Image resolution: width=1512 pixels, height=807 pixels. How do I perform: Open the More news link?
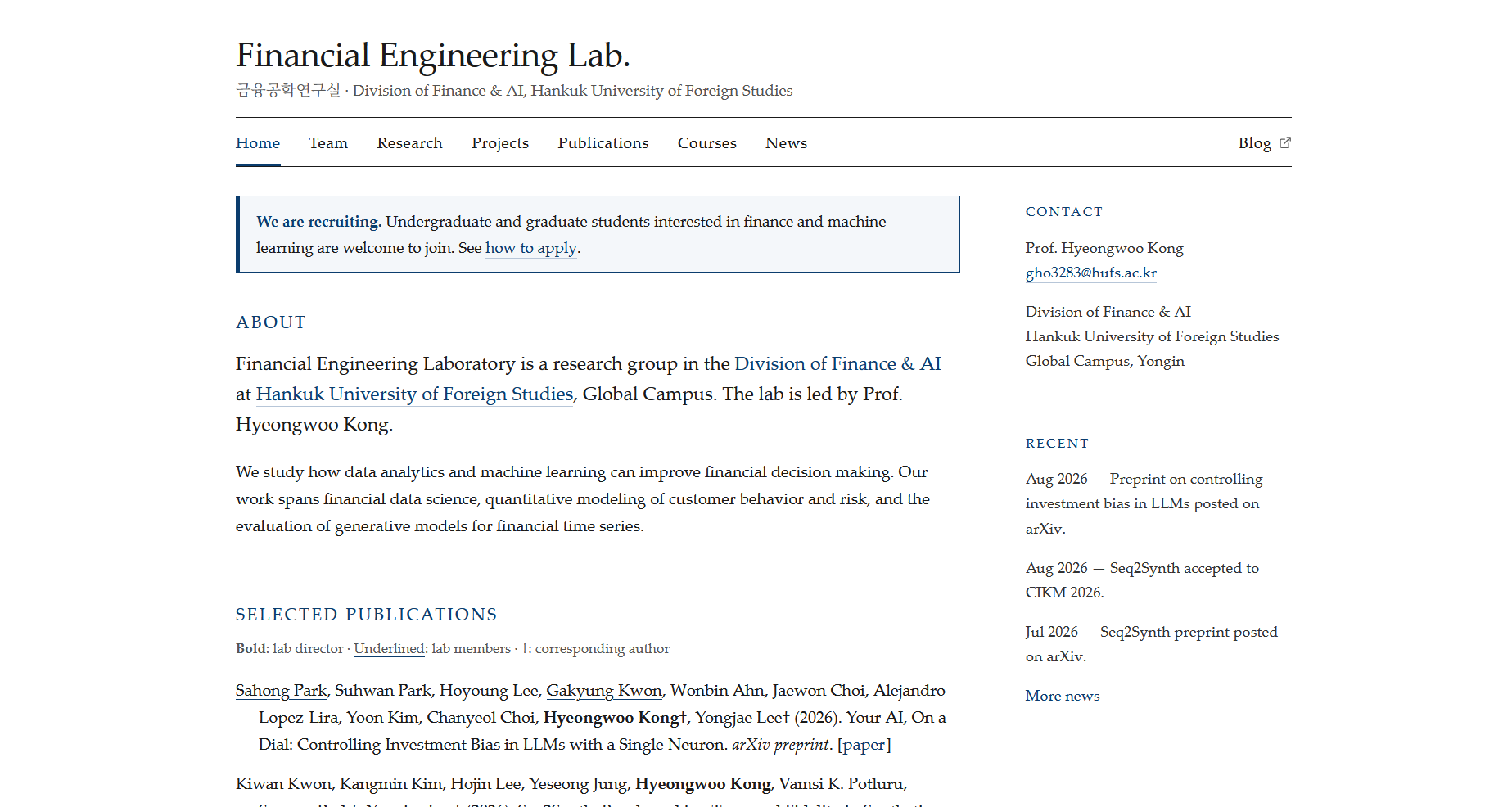[x=1063, y=696]
